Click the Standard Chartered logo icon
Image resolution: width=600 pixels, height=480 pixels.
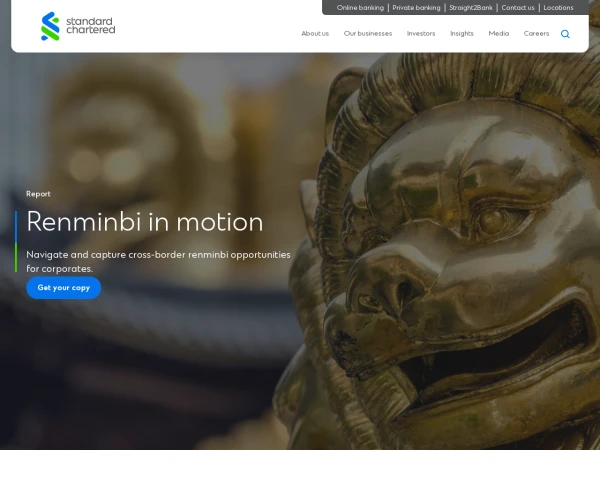pyautogui.click(x=51, y=26)
